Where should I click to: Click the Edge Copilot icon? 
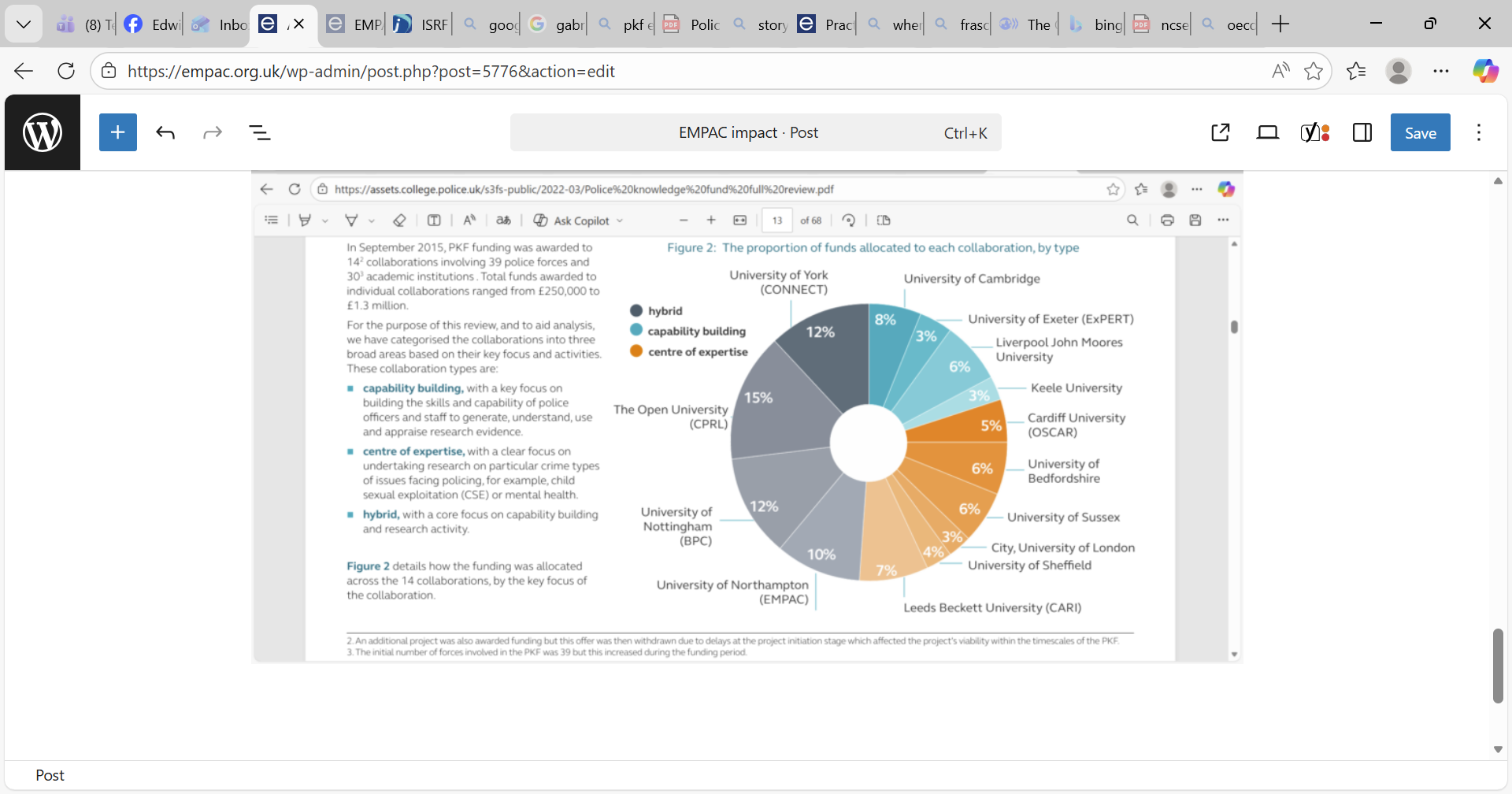click(1485, 71)
